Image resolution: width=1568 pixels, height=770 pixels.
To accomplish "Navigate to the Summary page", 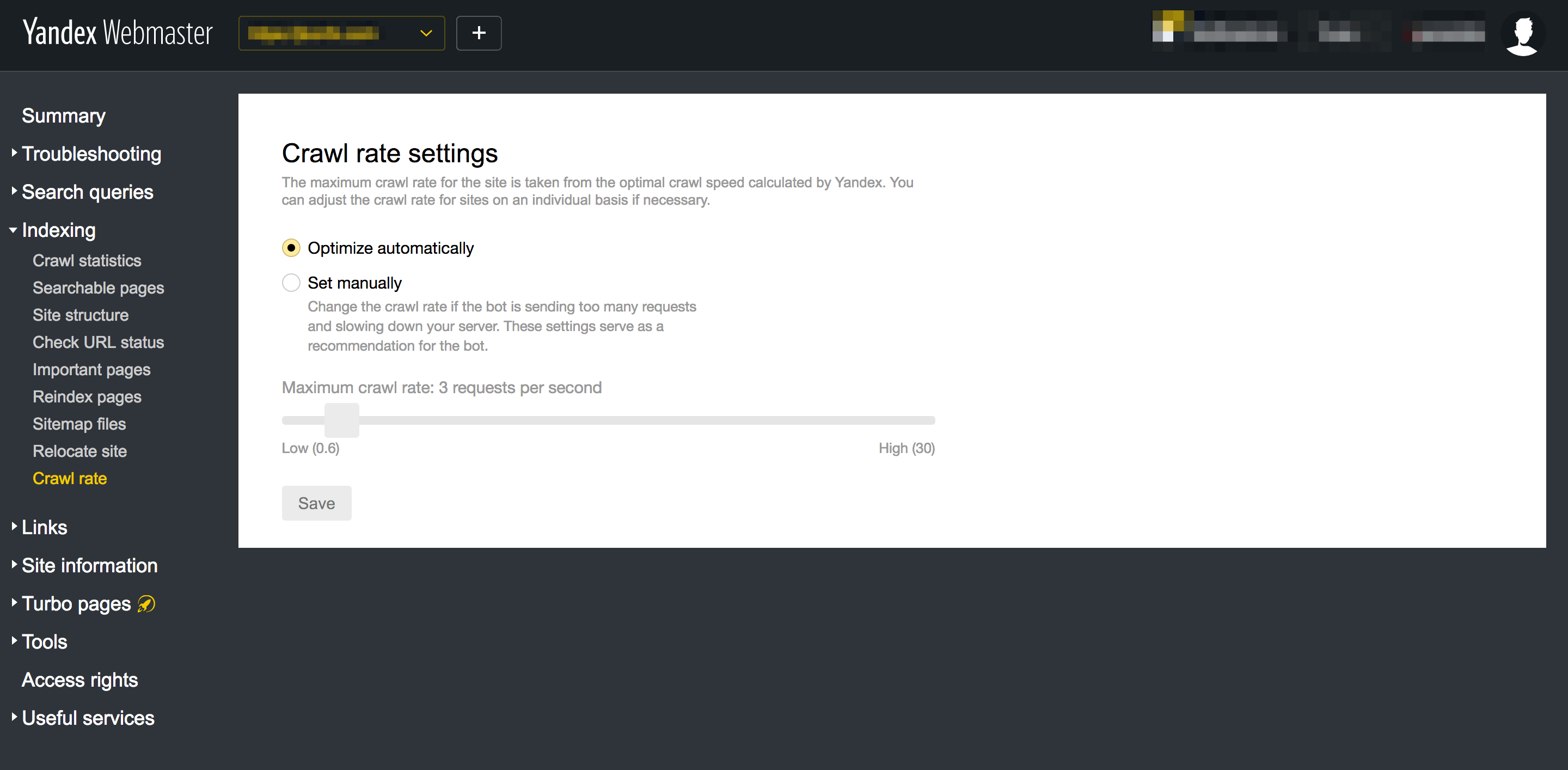I will click(63, 115).
